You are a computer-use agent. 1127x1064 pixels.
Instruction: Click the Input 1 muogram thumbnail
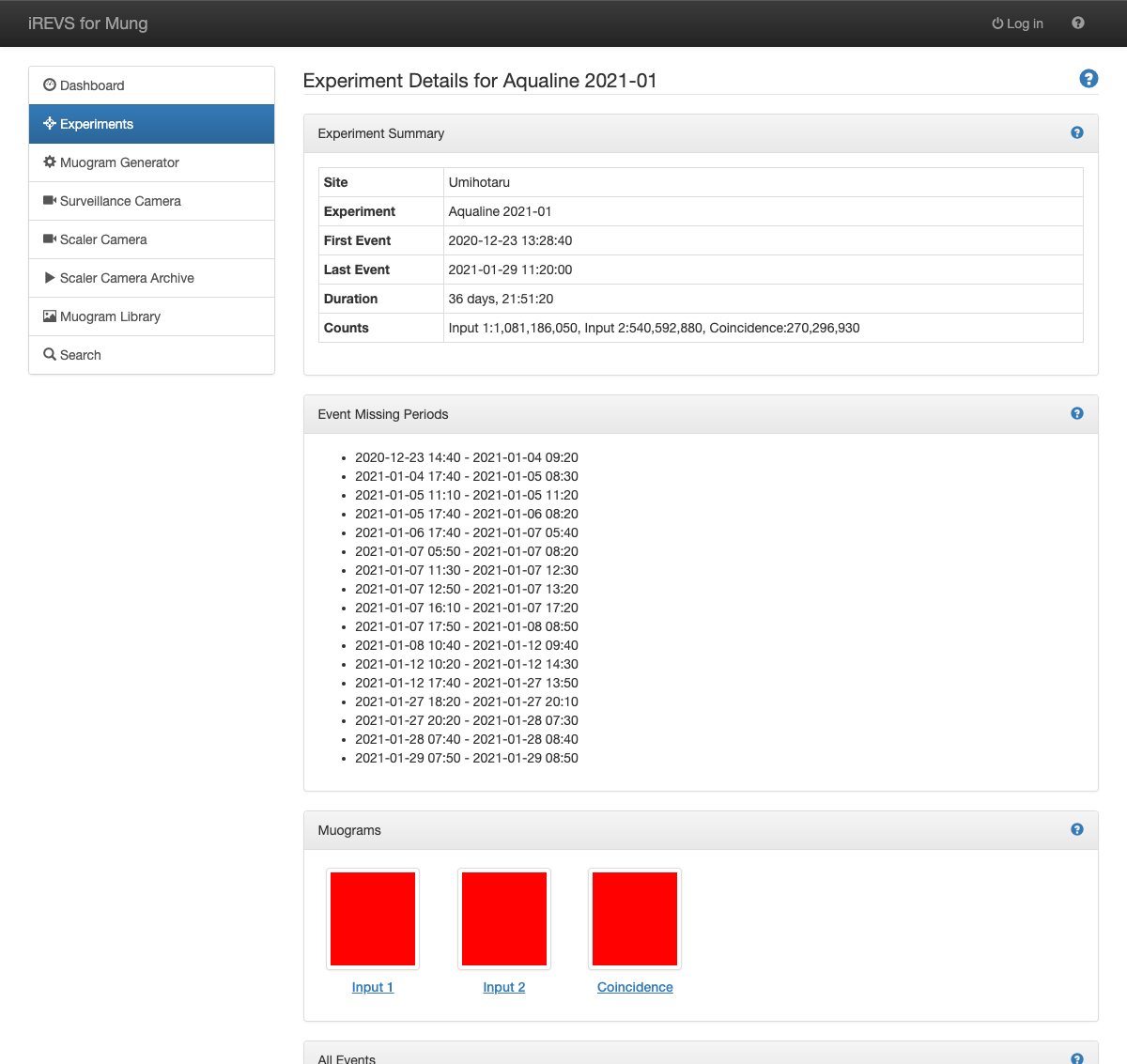[x=373, y=918]
